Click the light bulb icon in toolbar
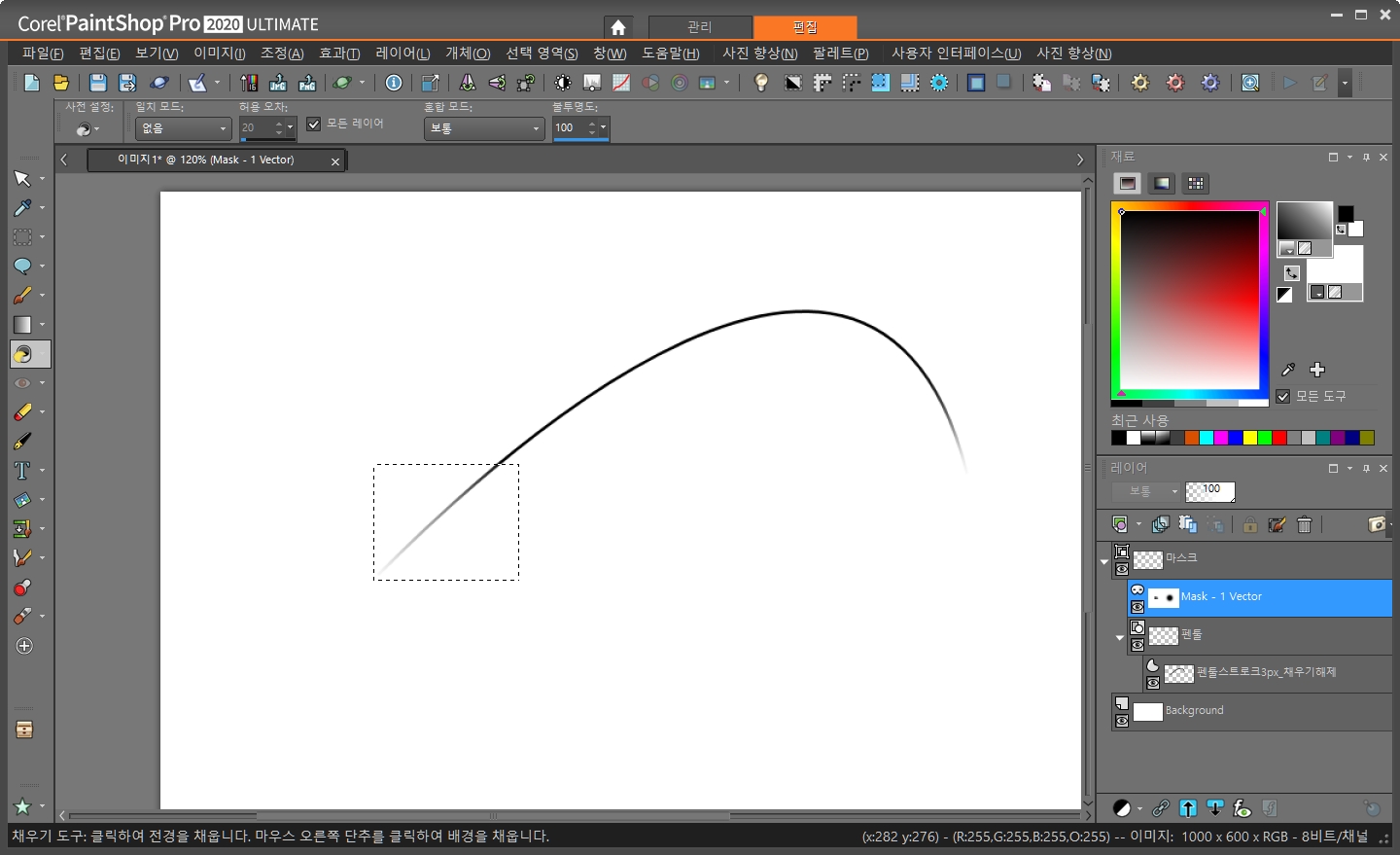Screen dimensions: 1400x855 [761, 83]
